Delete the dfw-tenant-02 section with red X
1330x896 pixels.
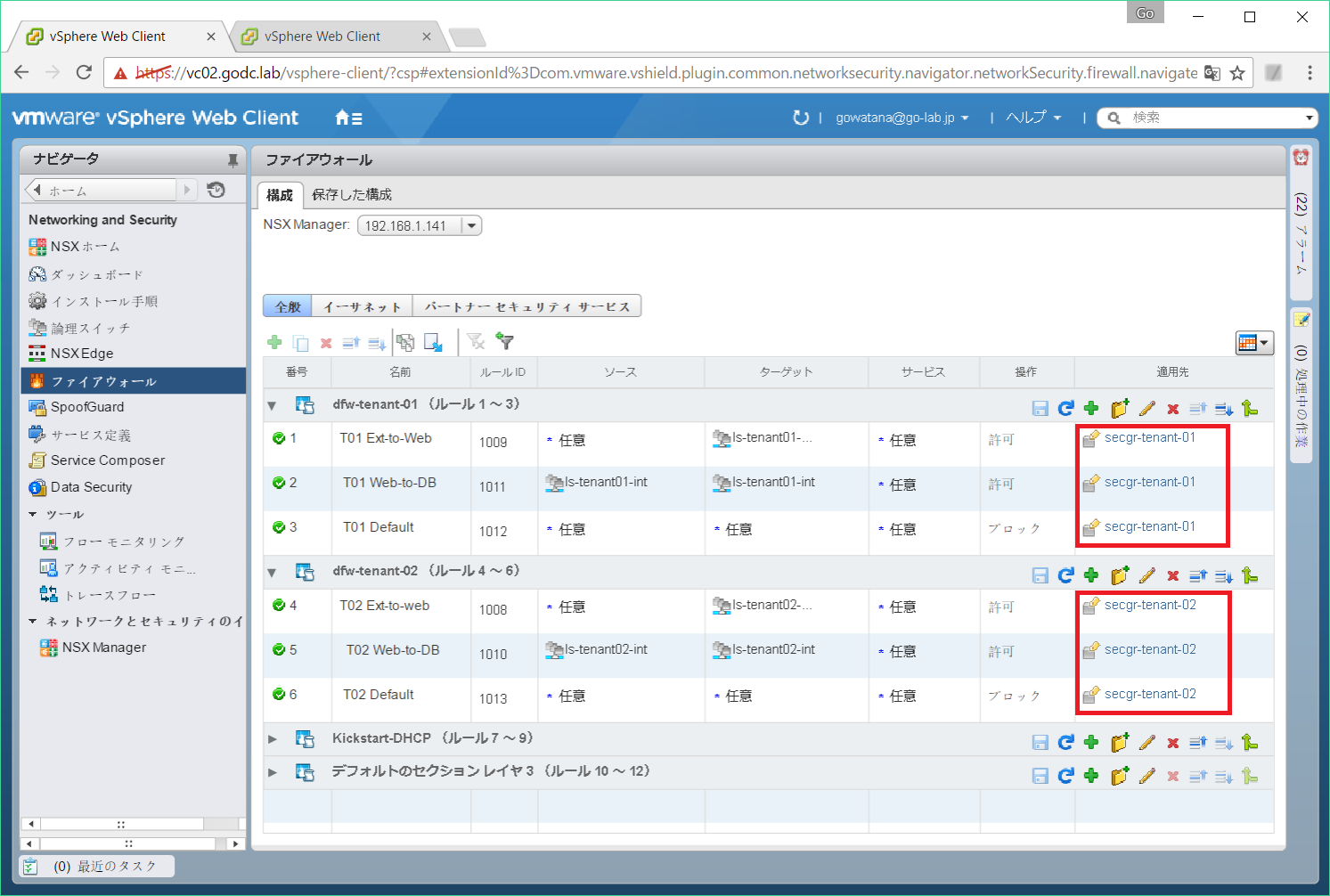click(x=1173, y=576)
